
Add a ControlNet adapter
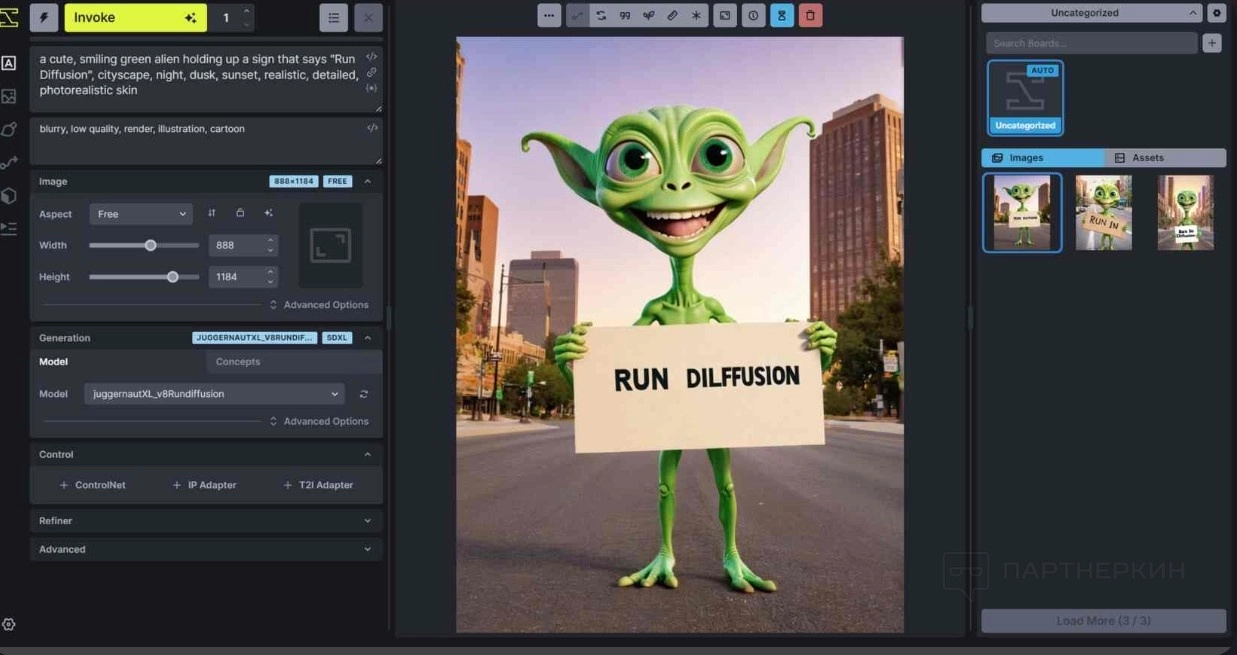tap(92, 485)
